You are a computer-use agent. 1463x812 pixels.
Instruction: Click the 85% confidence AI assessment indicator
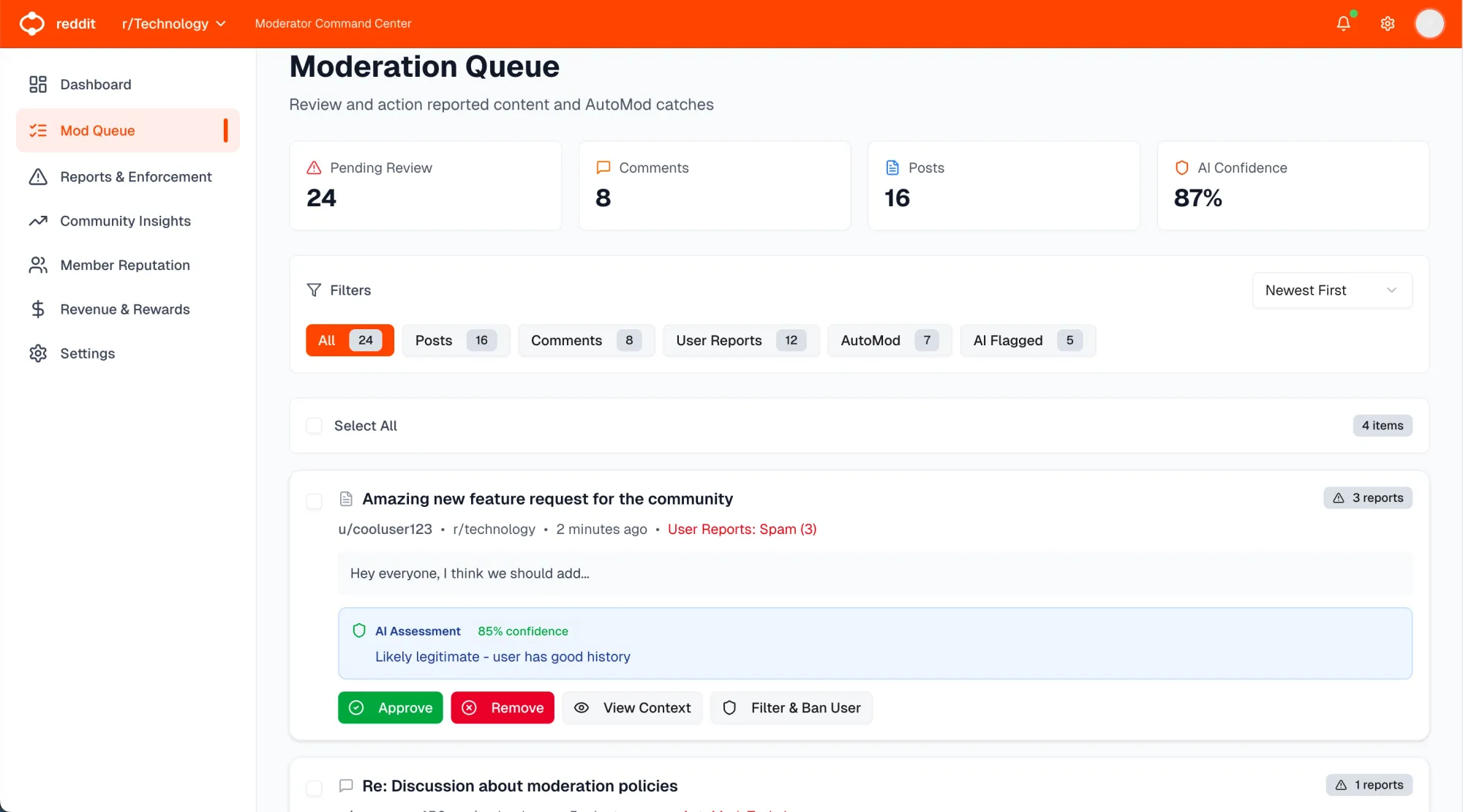point(522,631)
